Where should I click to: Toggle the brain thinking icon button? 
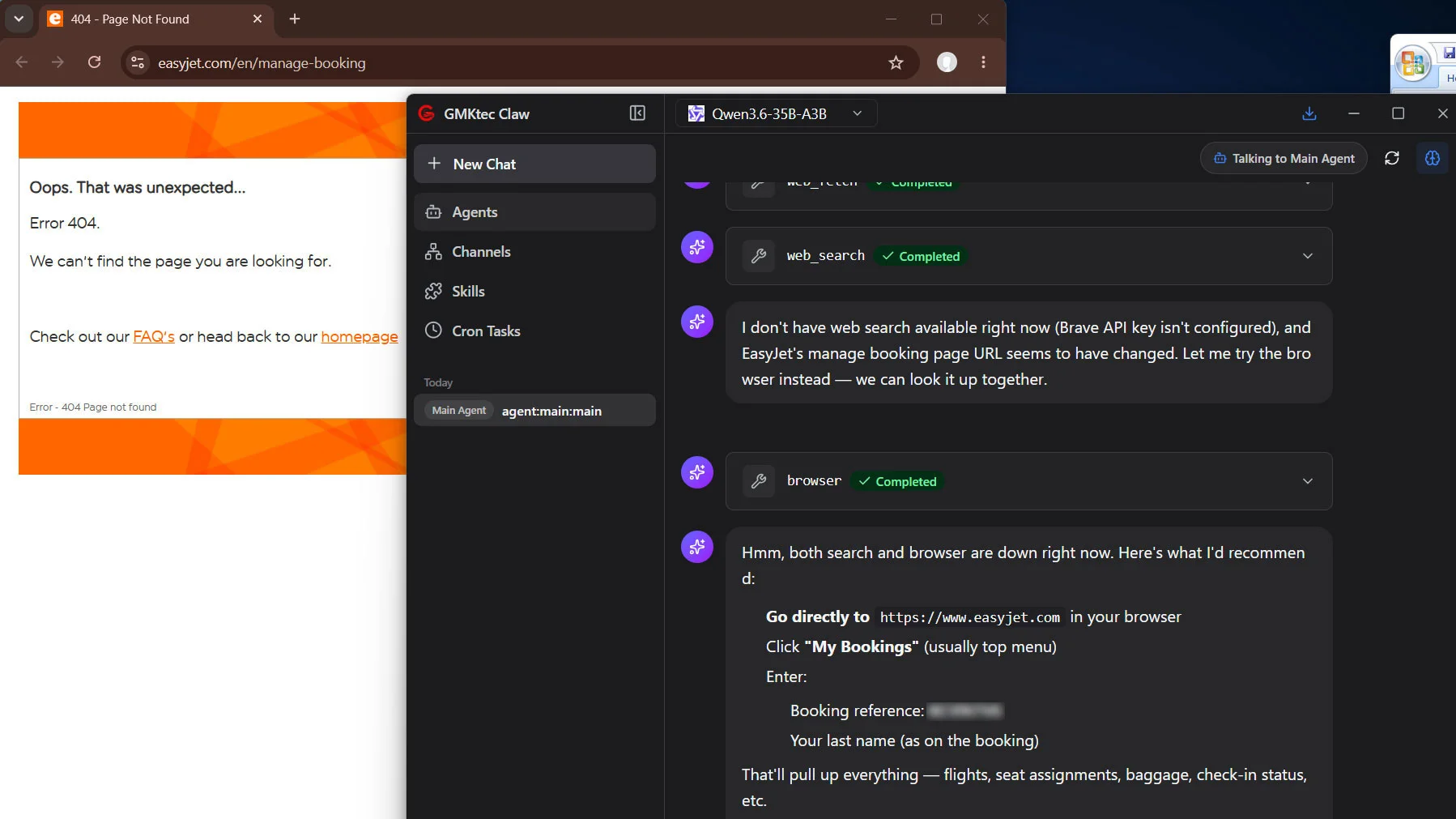1433,158
